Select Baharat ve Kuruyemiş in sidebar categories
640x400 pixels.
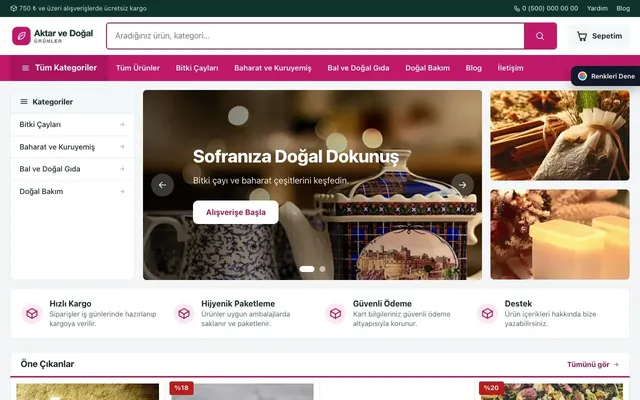pos(72,147)
